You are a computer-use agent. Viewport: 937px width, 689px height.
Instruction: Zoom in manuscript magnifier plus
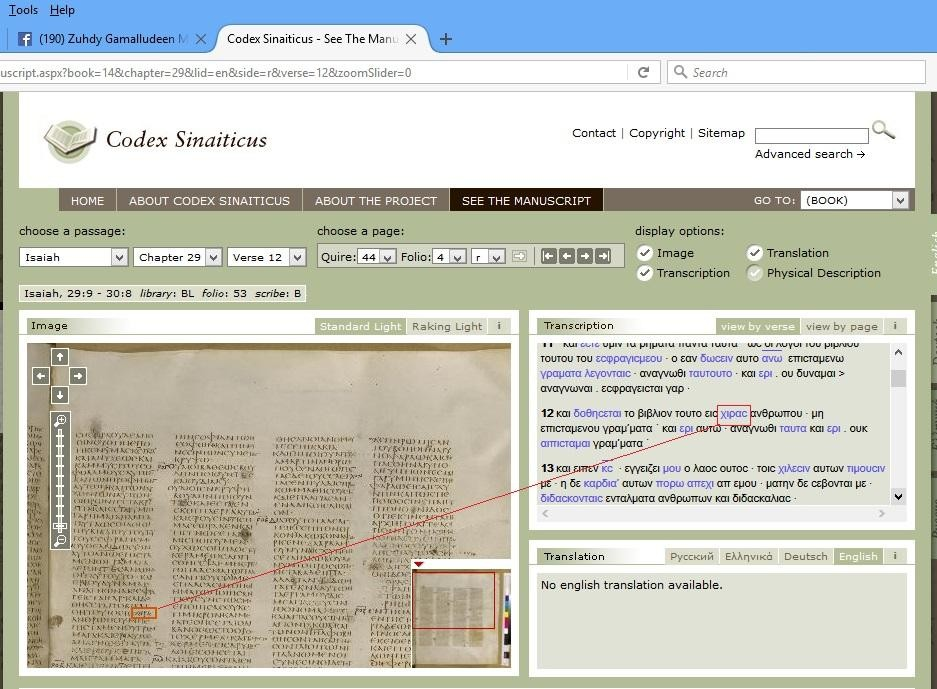(60, 421)
